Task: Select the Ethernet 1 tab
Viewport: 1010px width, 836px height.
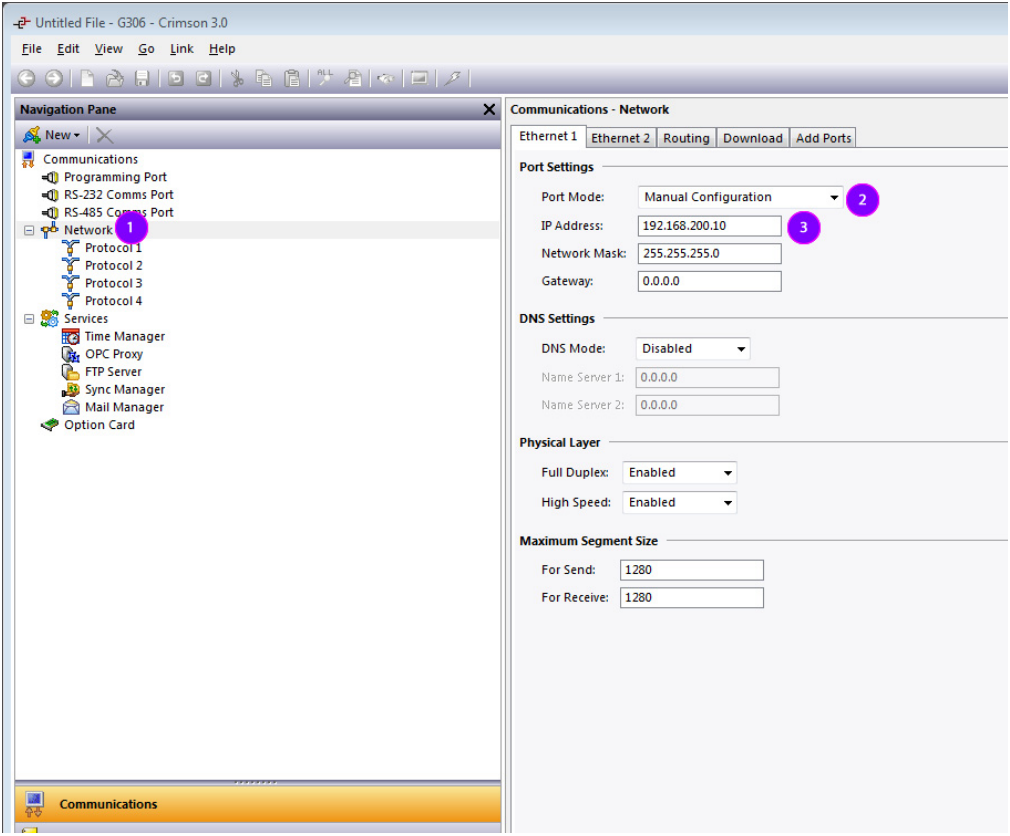Action: 548,137
